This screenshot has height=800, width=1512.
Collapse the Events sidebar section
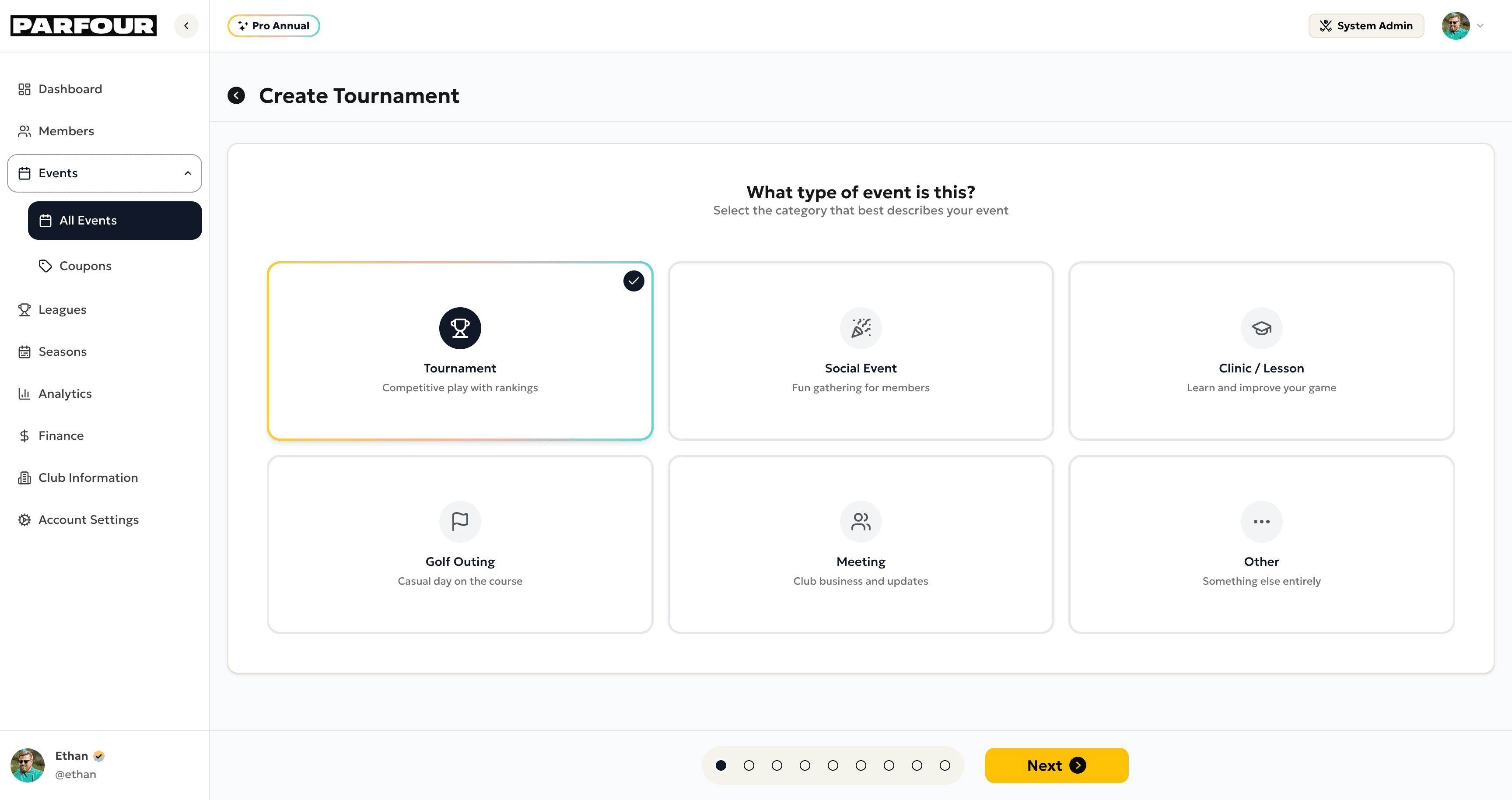[187, 173]
